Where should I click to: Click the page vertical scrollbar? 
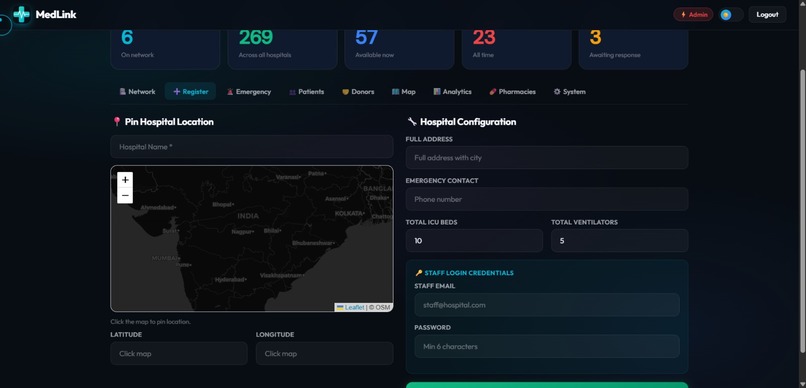click(x=802, y=210)
